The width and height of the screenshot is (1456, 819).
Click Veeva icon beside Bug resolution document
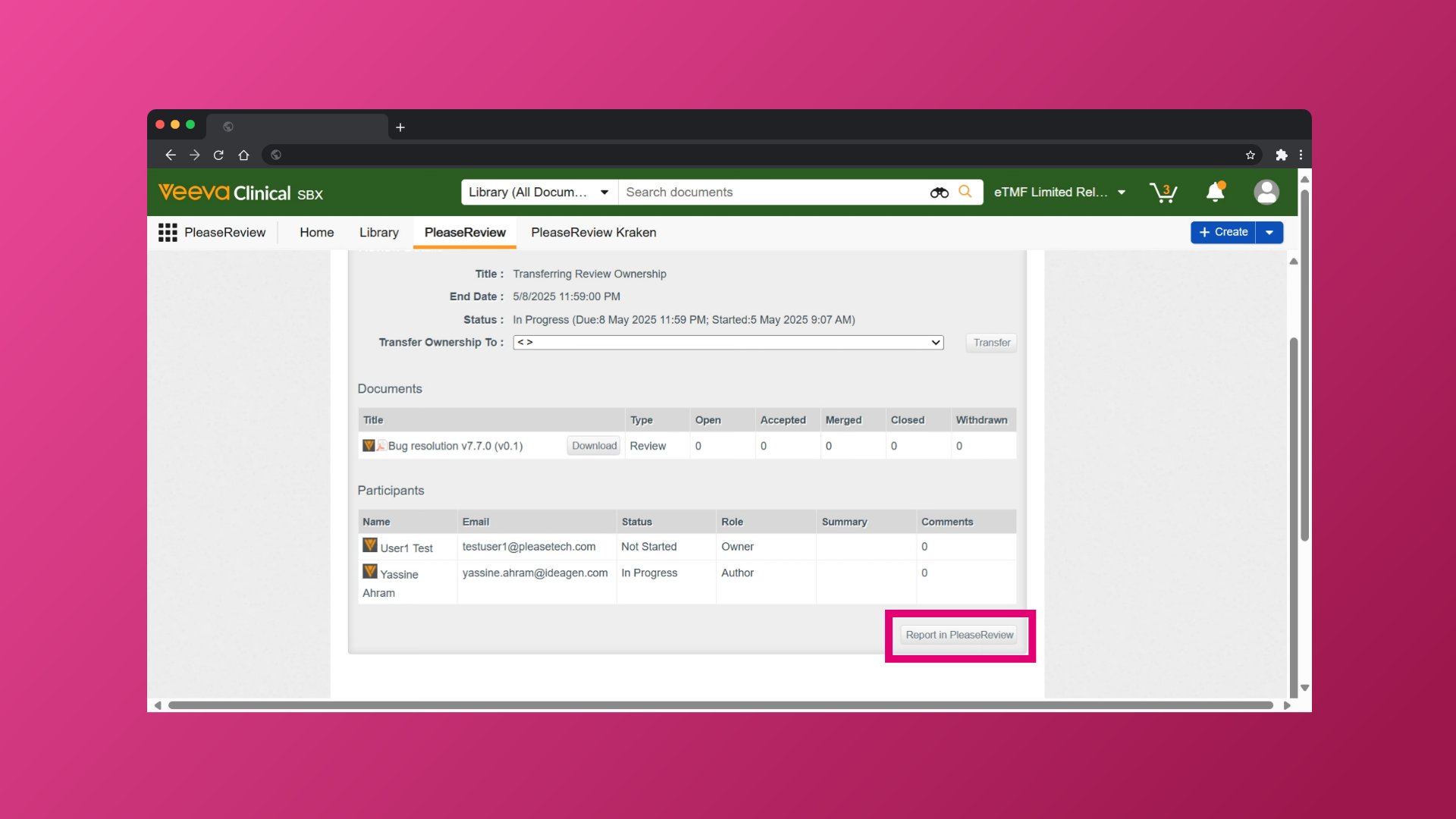tap(369, 445)
